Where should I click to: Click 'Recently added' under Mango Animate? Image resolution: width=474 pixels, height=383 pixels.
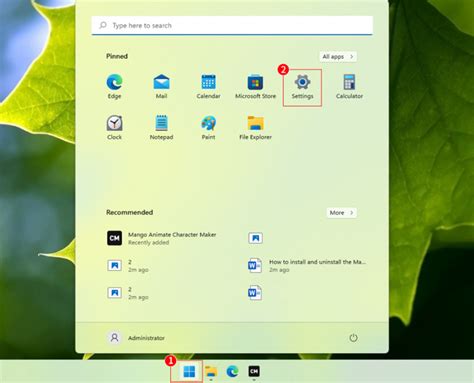[x=149, y=242]
